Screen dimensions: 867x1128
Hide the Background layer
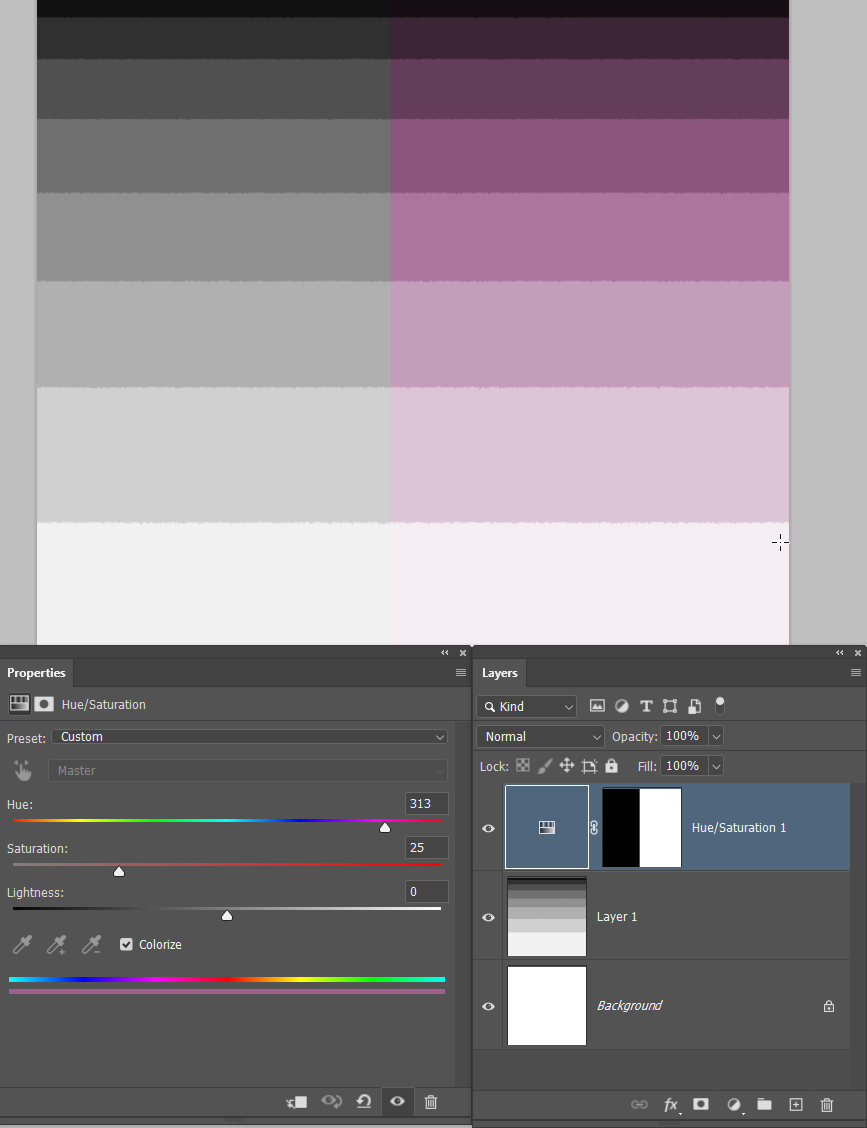[488, 1006]
